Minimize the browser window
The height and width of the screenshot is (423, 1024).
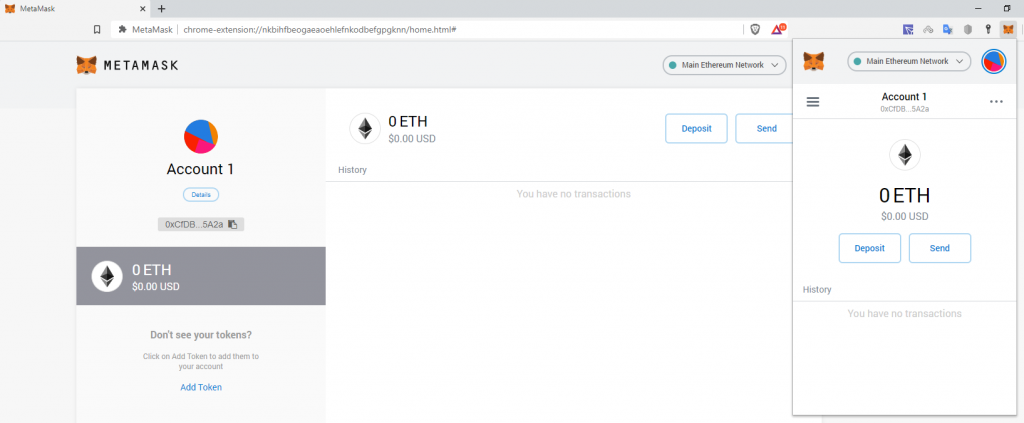978,8
